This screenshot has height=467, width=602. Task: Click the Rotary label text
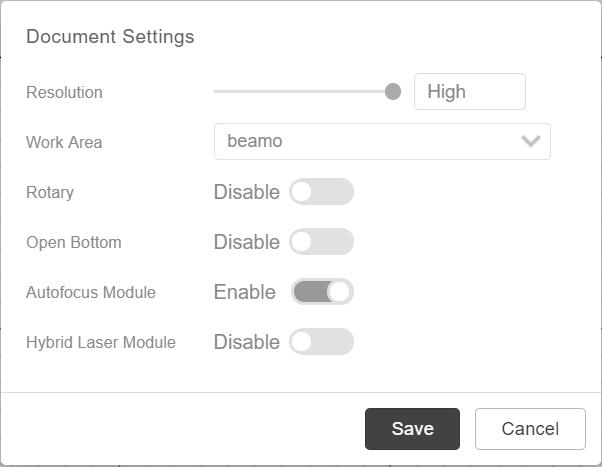pos(50,192)
